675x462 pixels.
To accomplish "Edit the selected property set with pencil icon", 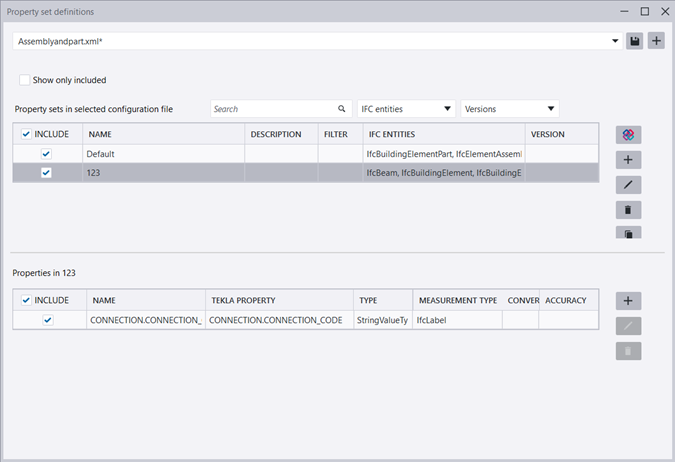I will pyautogui.click(x=628, y=185).
